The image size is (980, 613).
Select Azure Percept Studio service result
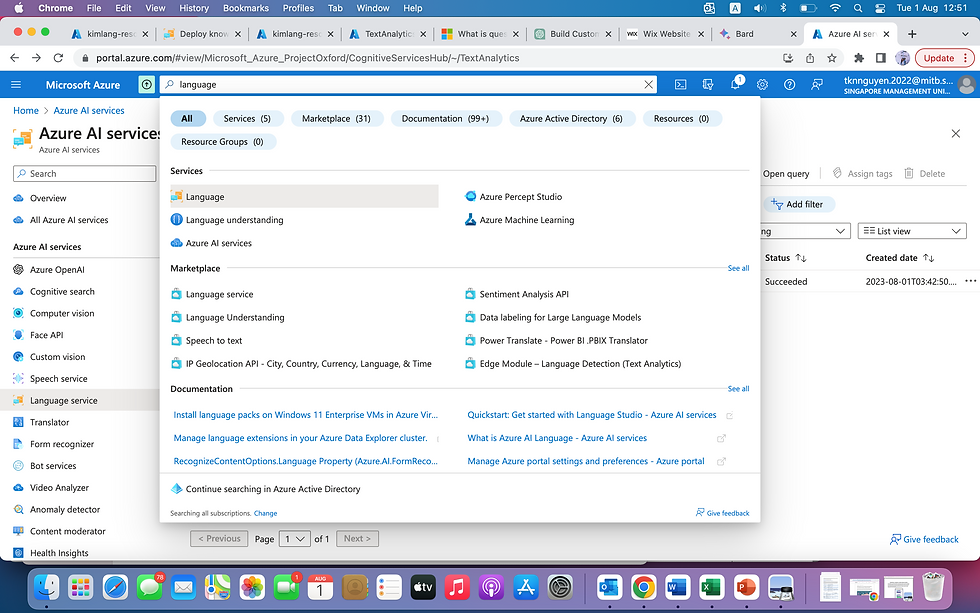coord(520,197)
